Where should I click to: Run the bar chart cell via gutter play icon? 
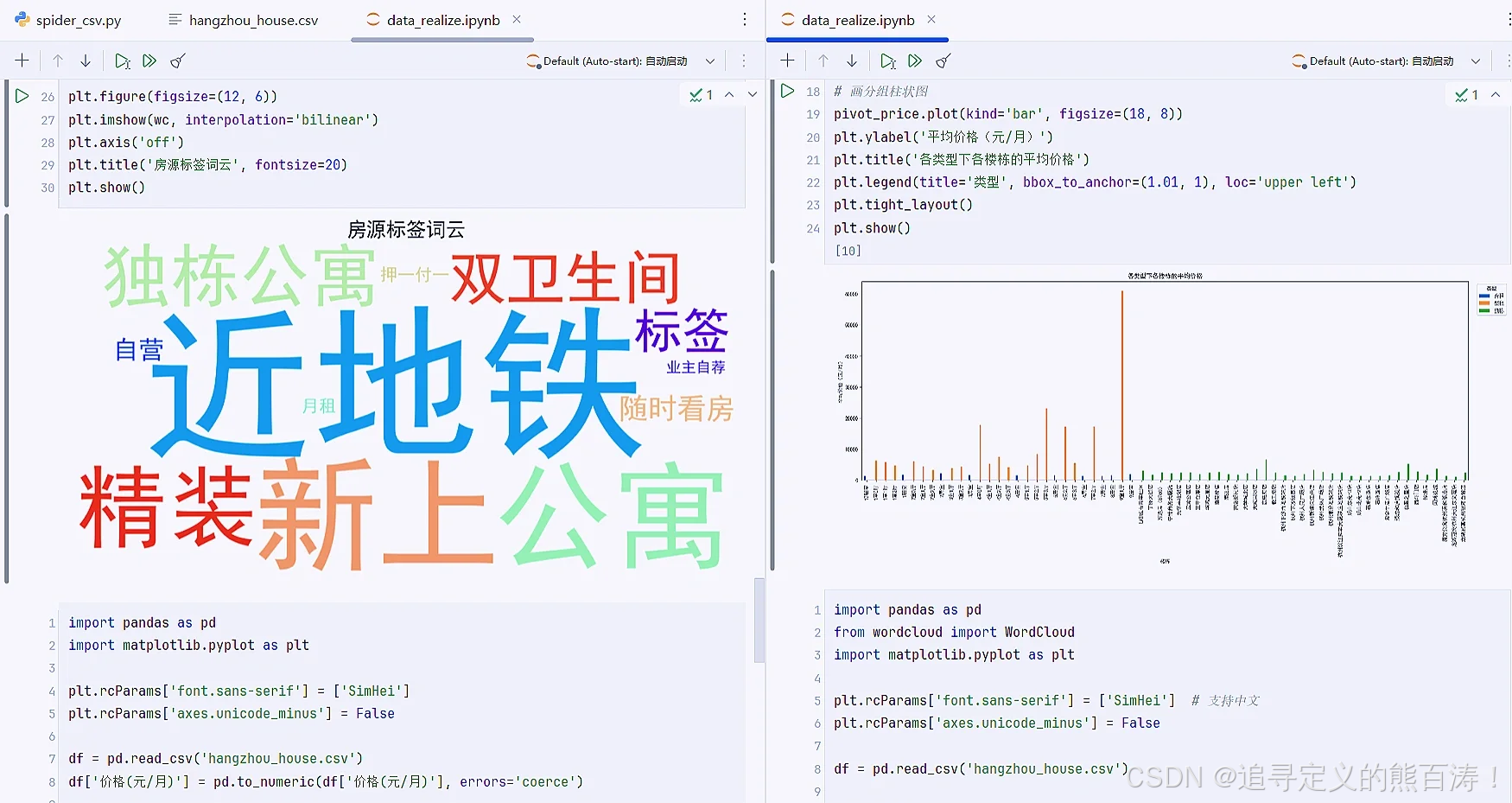coord(787,91)
